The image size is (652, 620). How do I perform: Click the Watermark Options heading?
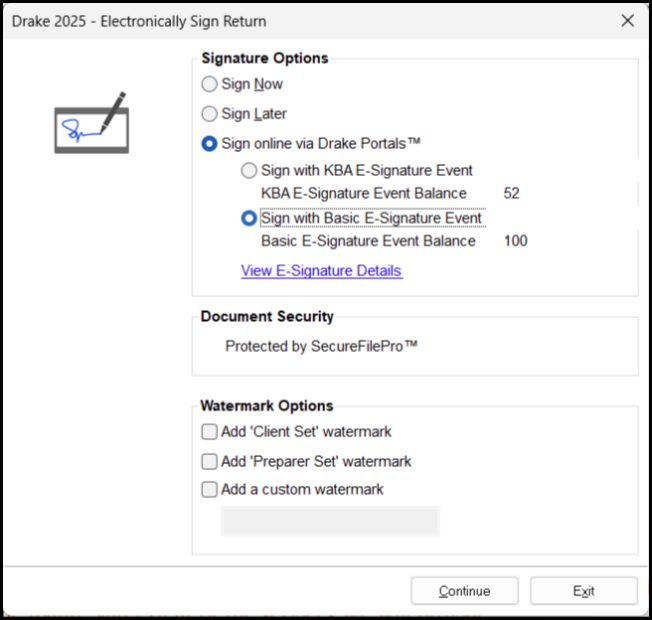(x=266, y=406)
